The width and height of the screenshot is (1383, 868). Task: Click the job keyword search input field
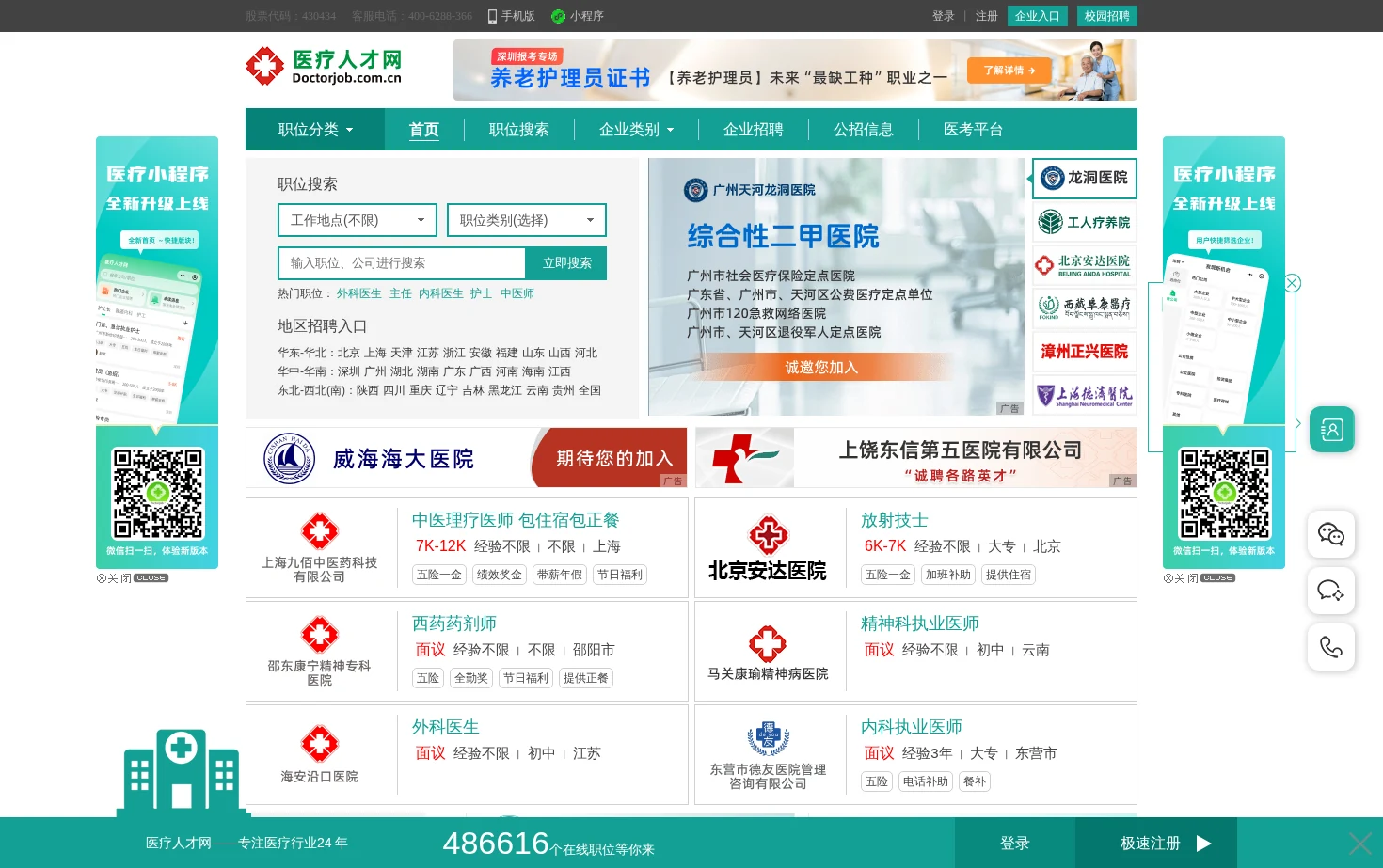[403, 263]
